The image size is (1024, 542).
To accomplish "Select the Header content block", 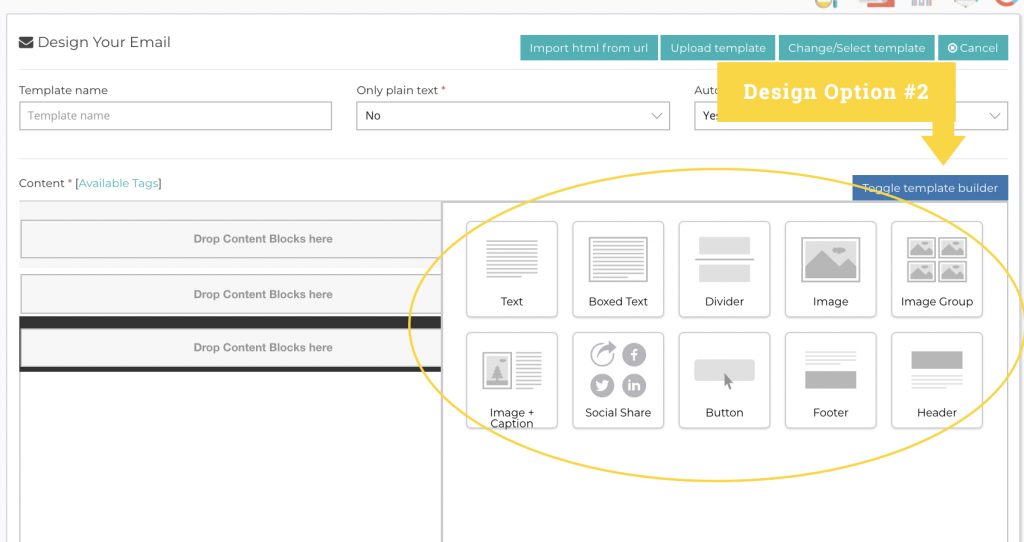I will coord(936,381).
